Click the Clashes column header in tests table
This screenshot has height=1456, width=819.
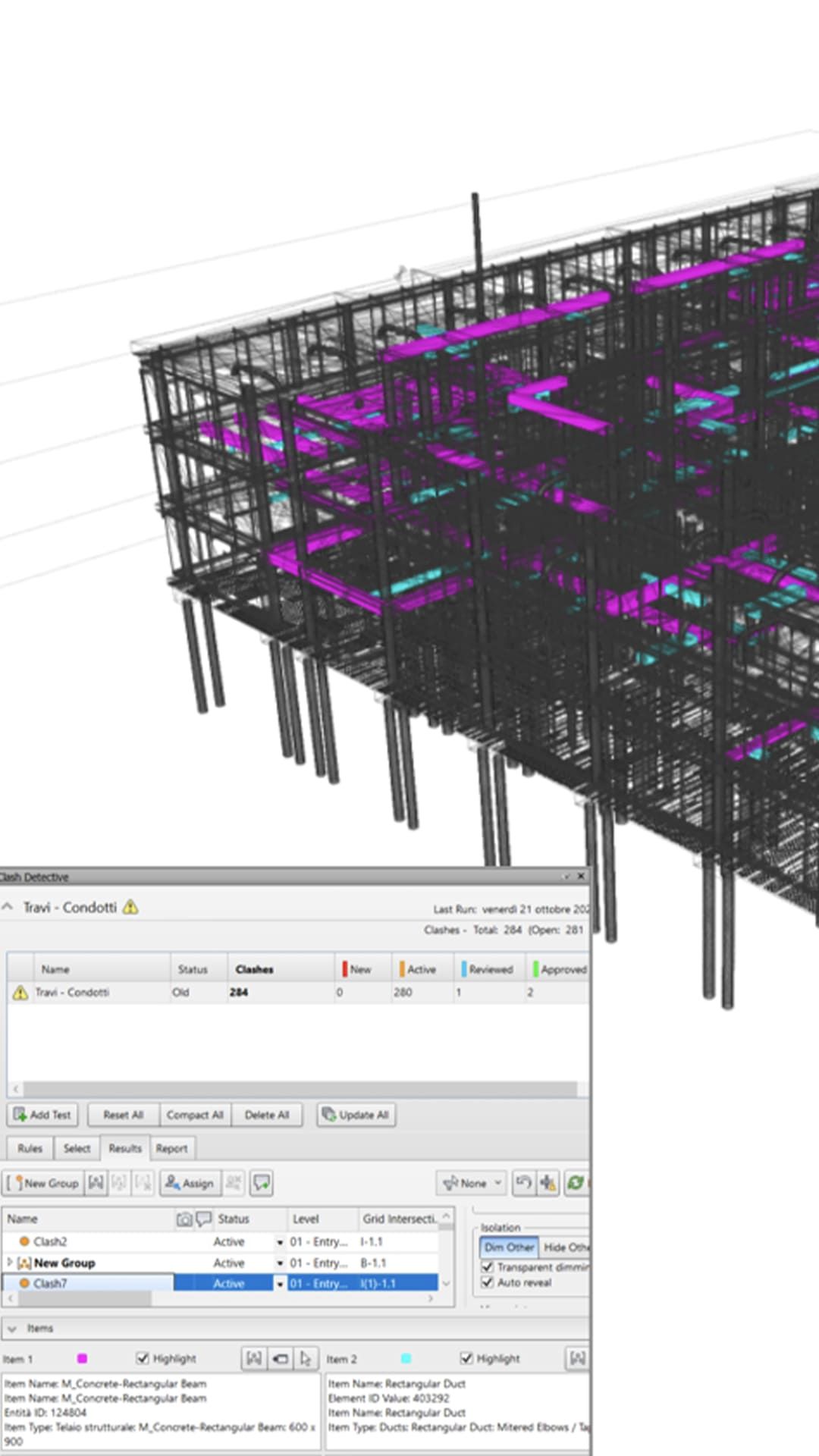[281, 969]
